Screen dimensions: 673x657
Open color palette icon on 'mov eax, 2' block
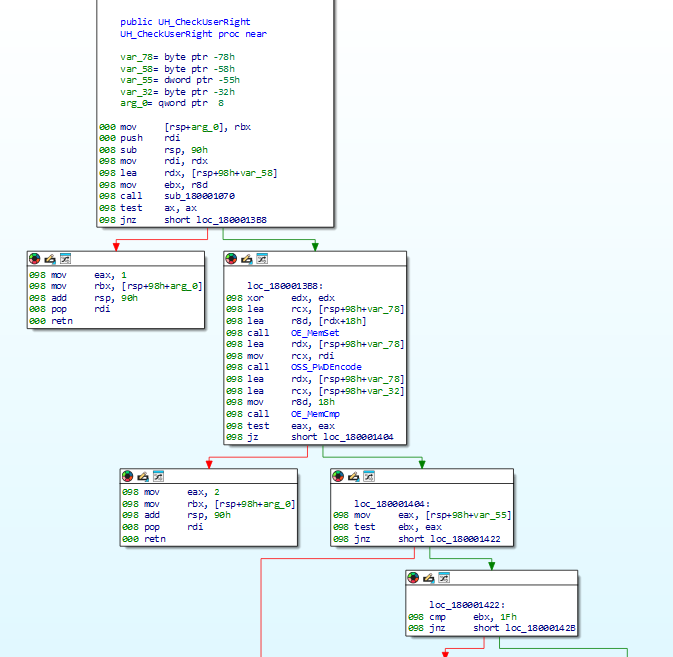(128, 477)
